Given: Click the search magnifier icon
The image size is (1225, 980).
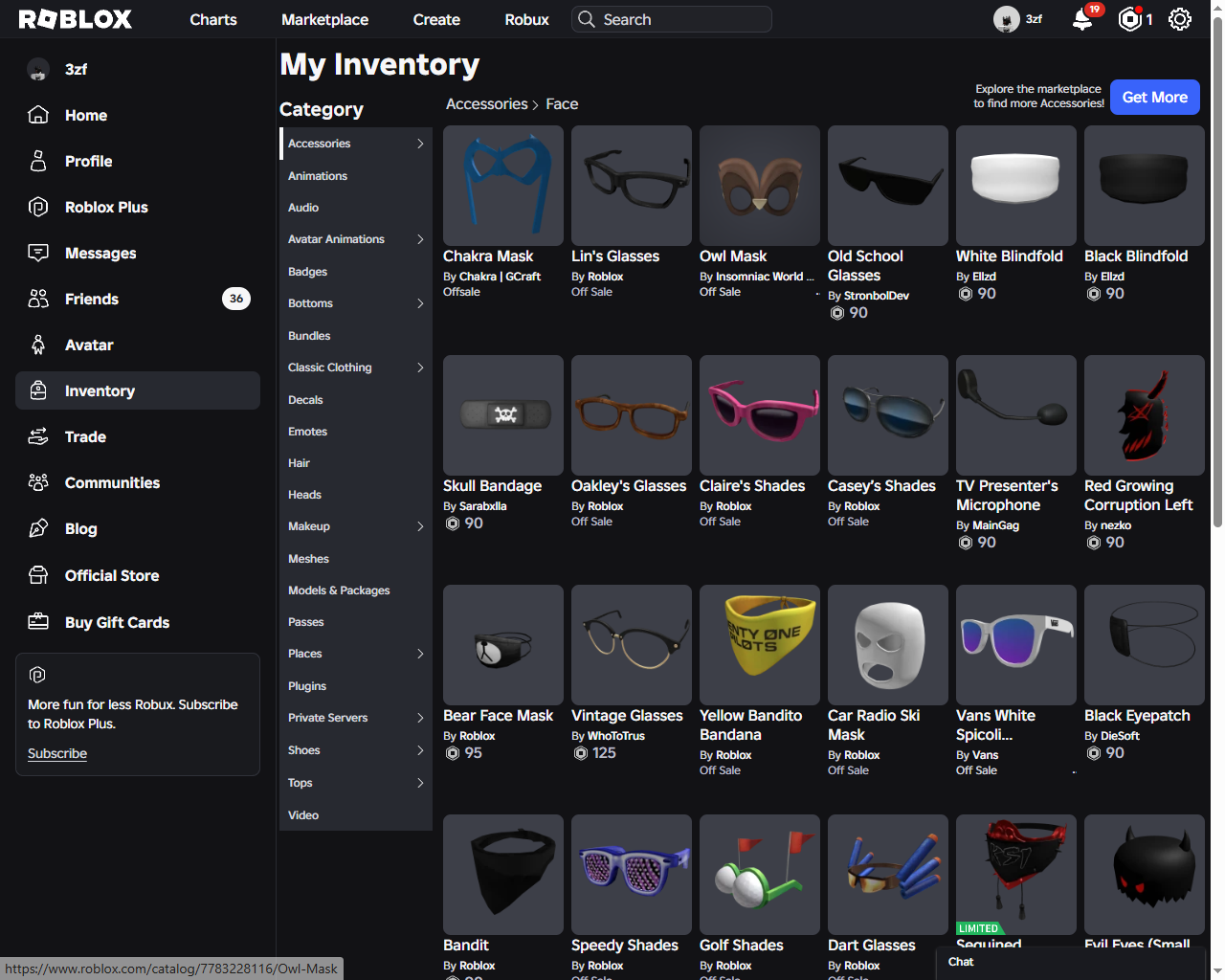Looking at the screenshot, I should (586, 19).
